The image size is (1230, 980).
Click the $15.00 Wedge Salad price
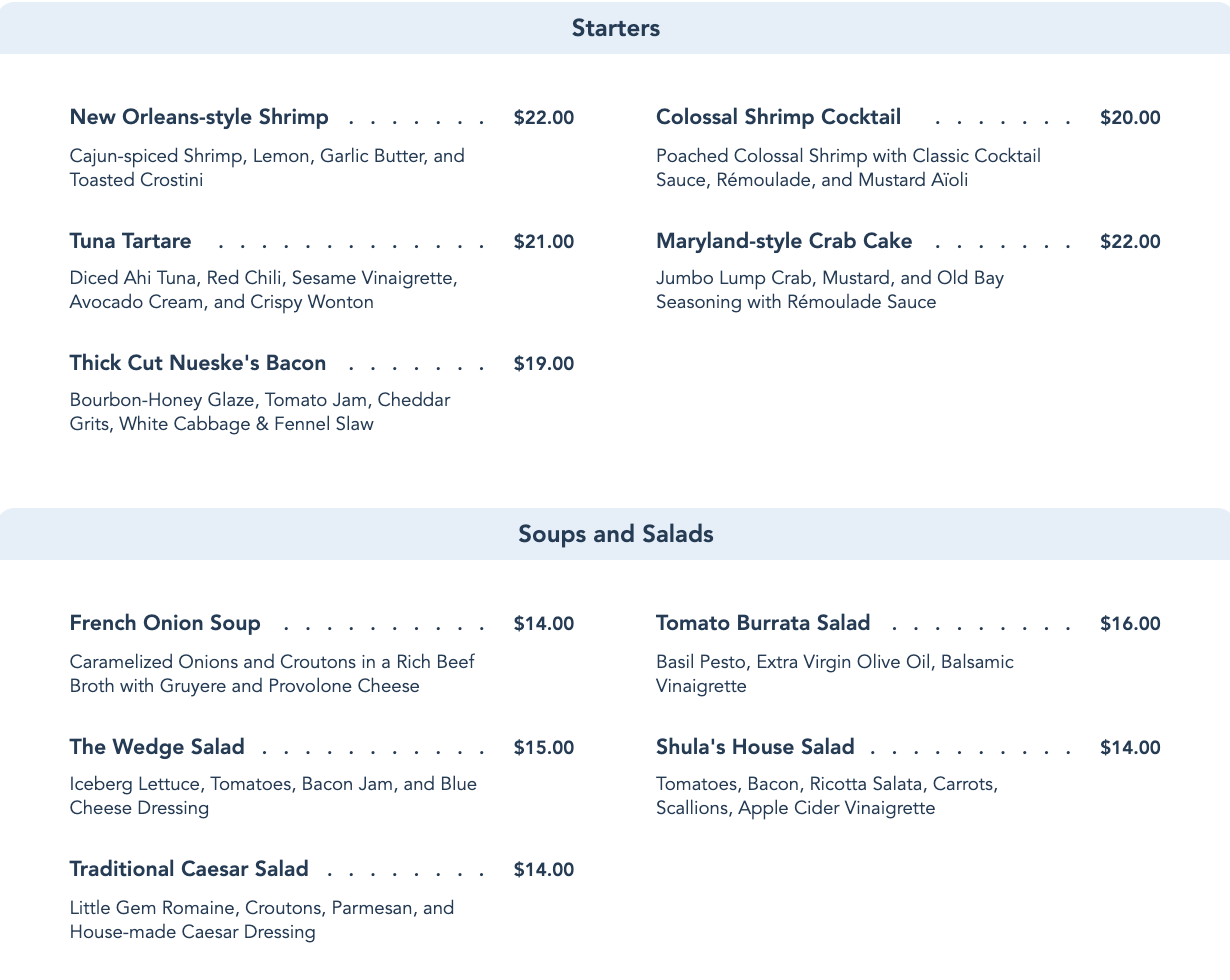point(544,748)
